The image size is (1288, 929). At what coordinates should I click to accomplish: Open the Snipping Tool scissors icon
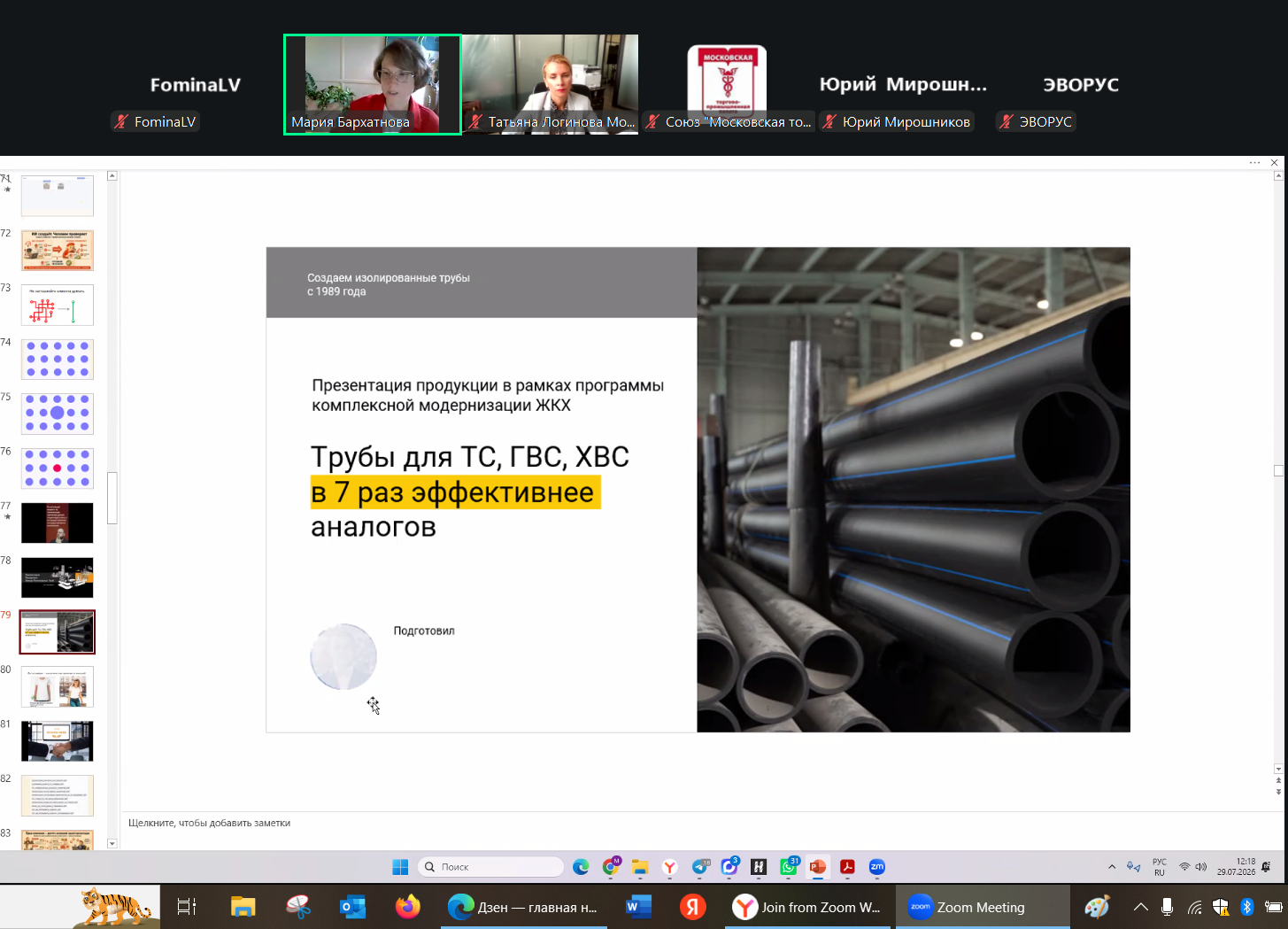[x=298, y=907]
